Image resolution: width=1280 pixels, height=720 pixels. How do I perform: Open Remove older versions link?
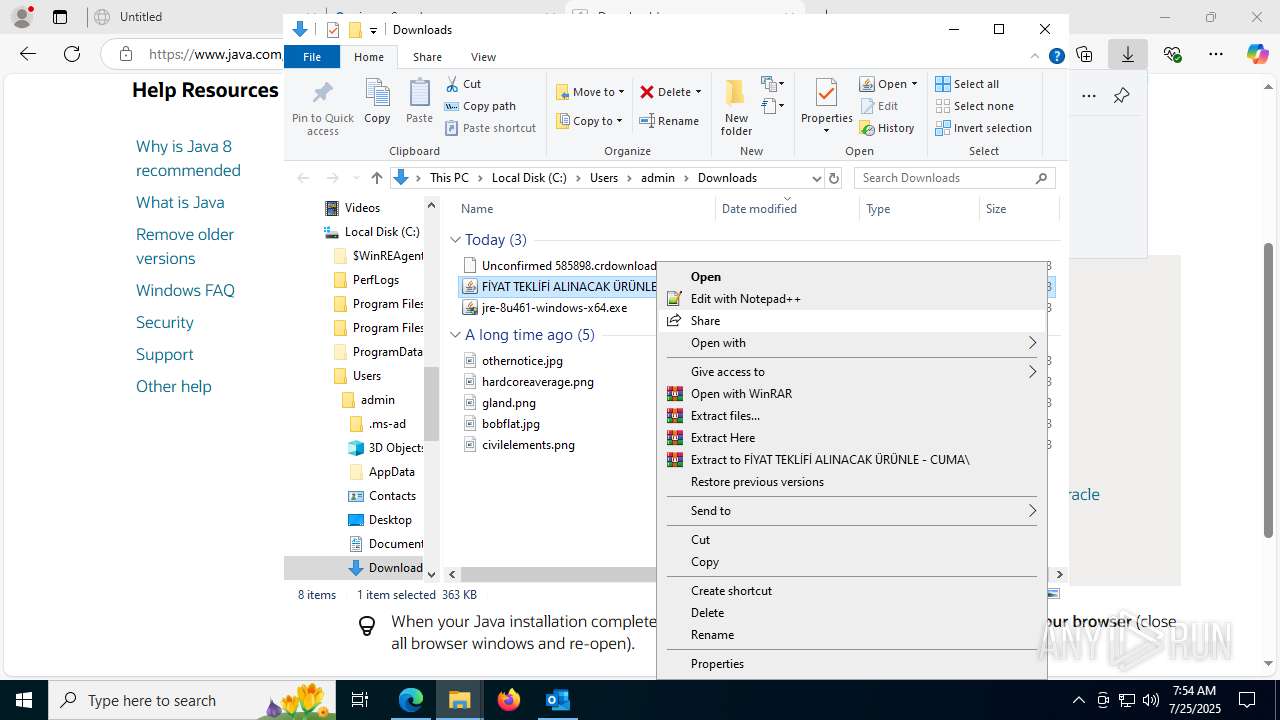(x=185, y=246)
